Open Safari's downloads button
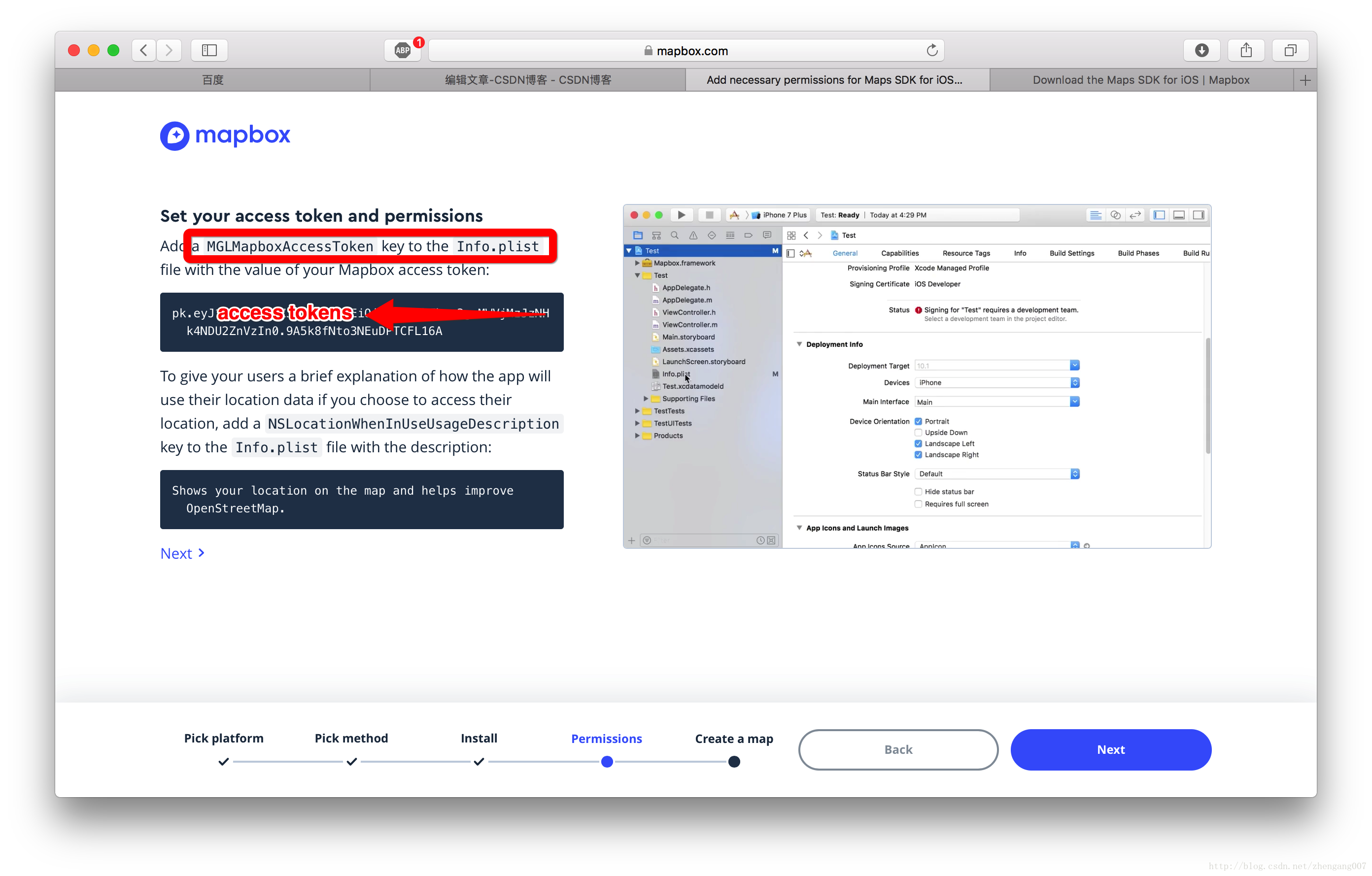Image resolution: width=1372 pixels, height=876 pixels. (1201, 50)
